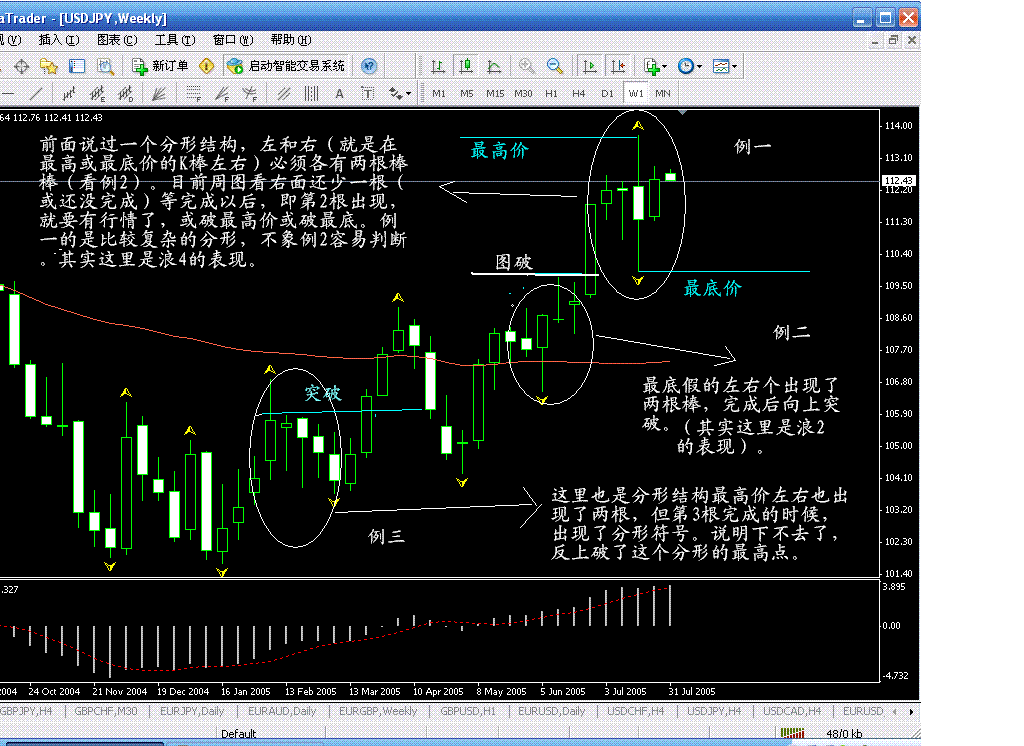Toggle chart auto scroll
This screenshot has height=746, width=1024.
589,66
